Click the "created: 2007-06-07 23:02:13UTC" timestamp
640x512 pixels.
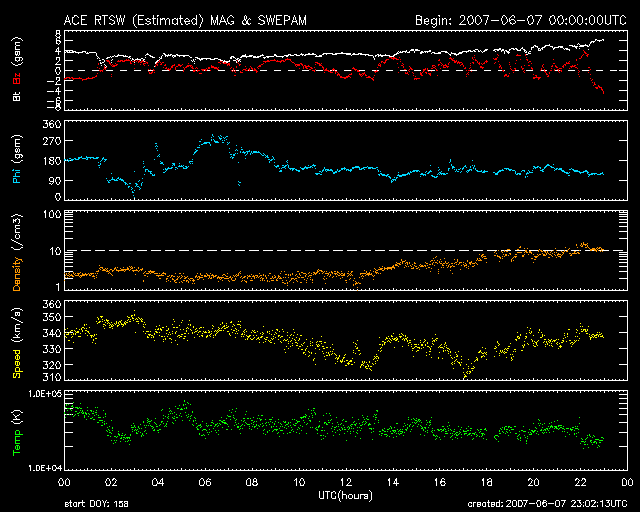point(547,504)
